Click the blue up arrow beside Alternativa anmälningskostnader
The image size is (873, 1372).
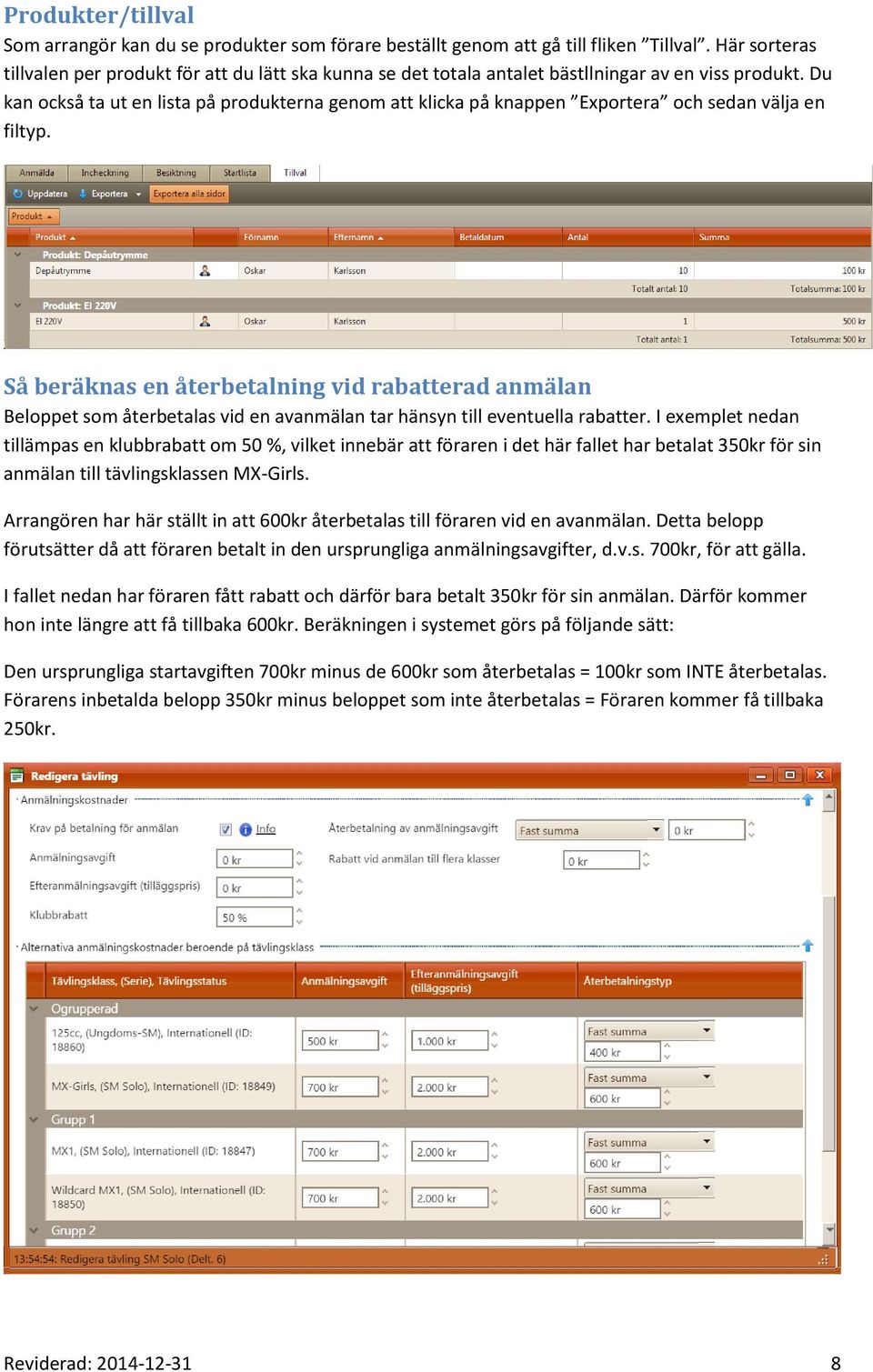point(808,946)
